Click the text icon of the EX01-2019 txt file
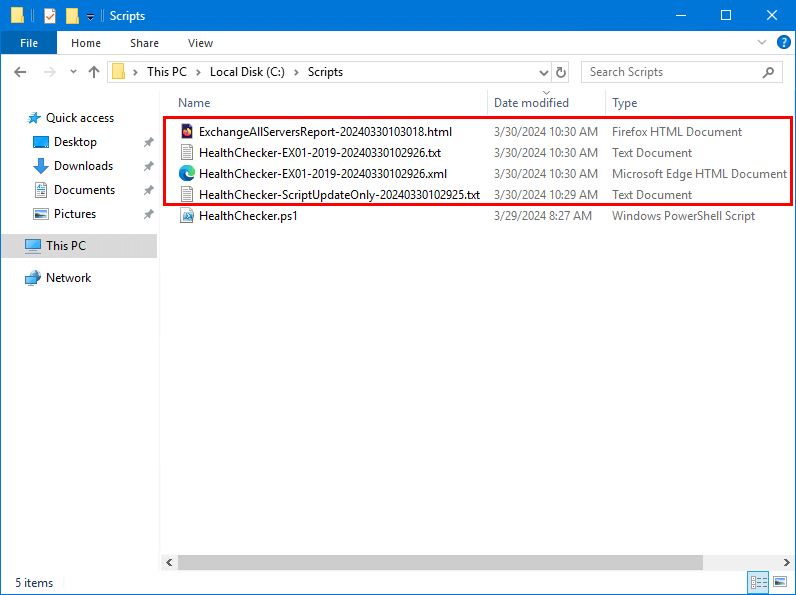The height and width of the screenshot is (595, 796). click(187, 152)
